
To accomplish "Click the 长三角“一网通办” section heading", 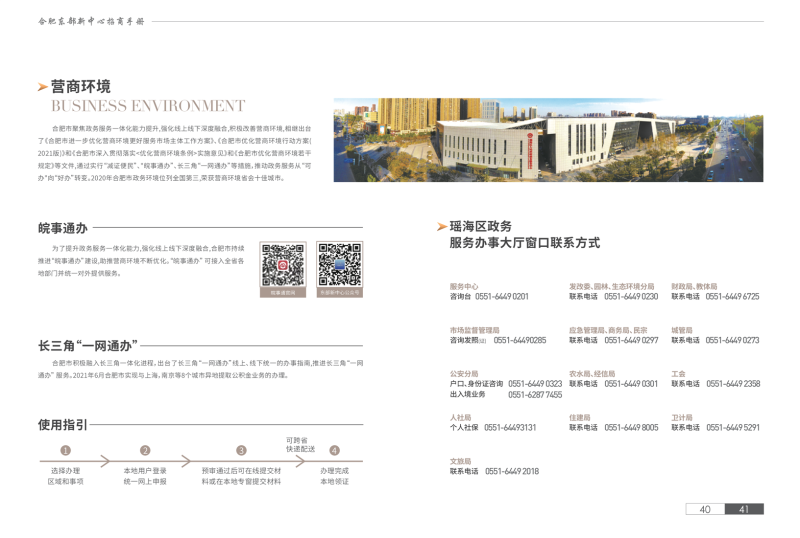I will point(88,345).
